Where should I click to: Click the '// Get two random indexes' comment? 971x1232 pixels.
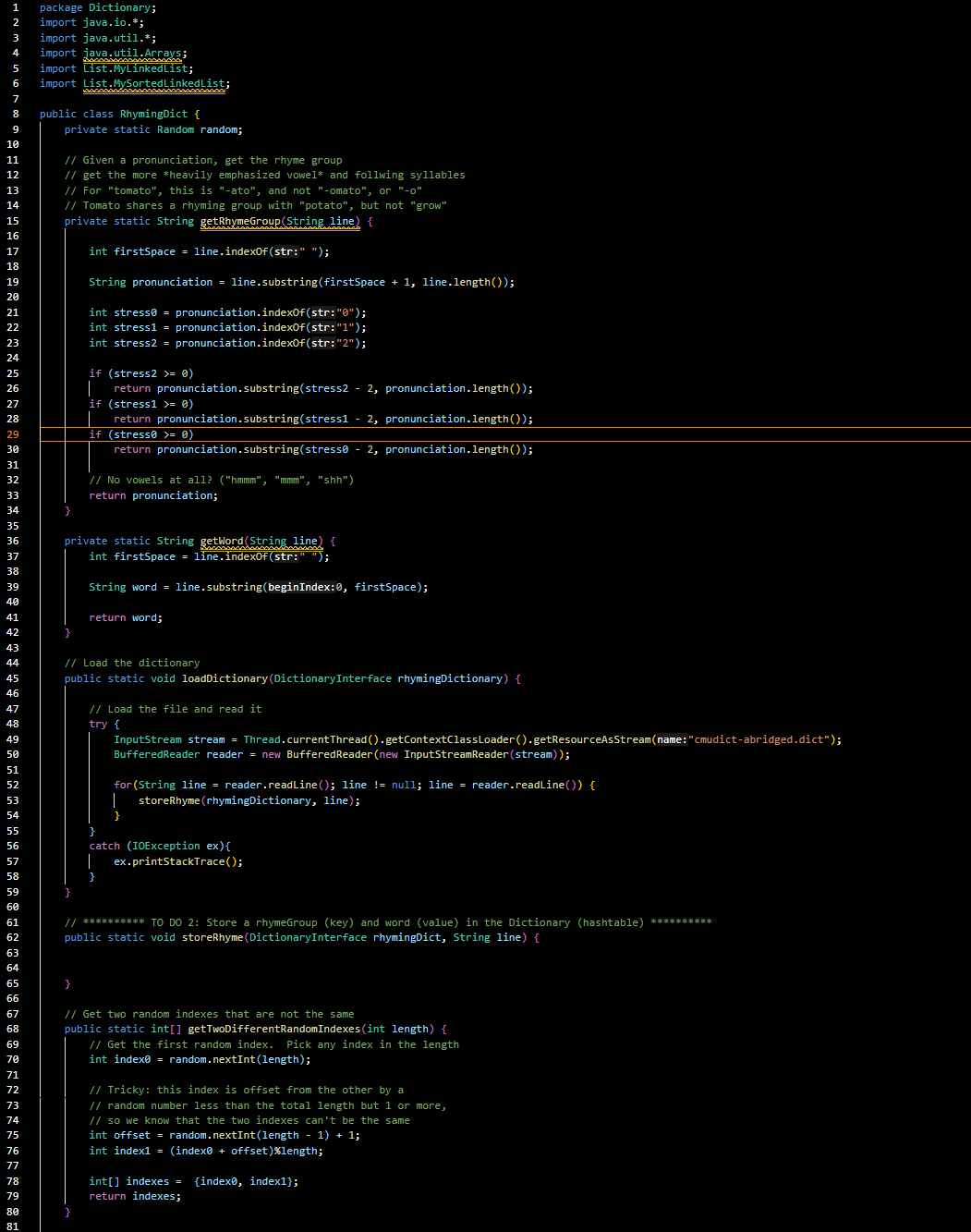tap(210, 1014)
